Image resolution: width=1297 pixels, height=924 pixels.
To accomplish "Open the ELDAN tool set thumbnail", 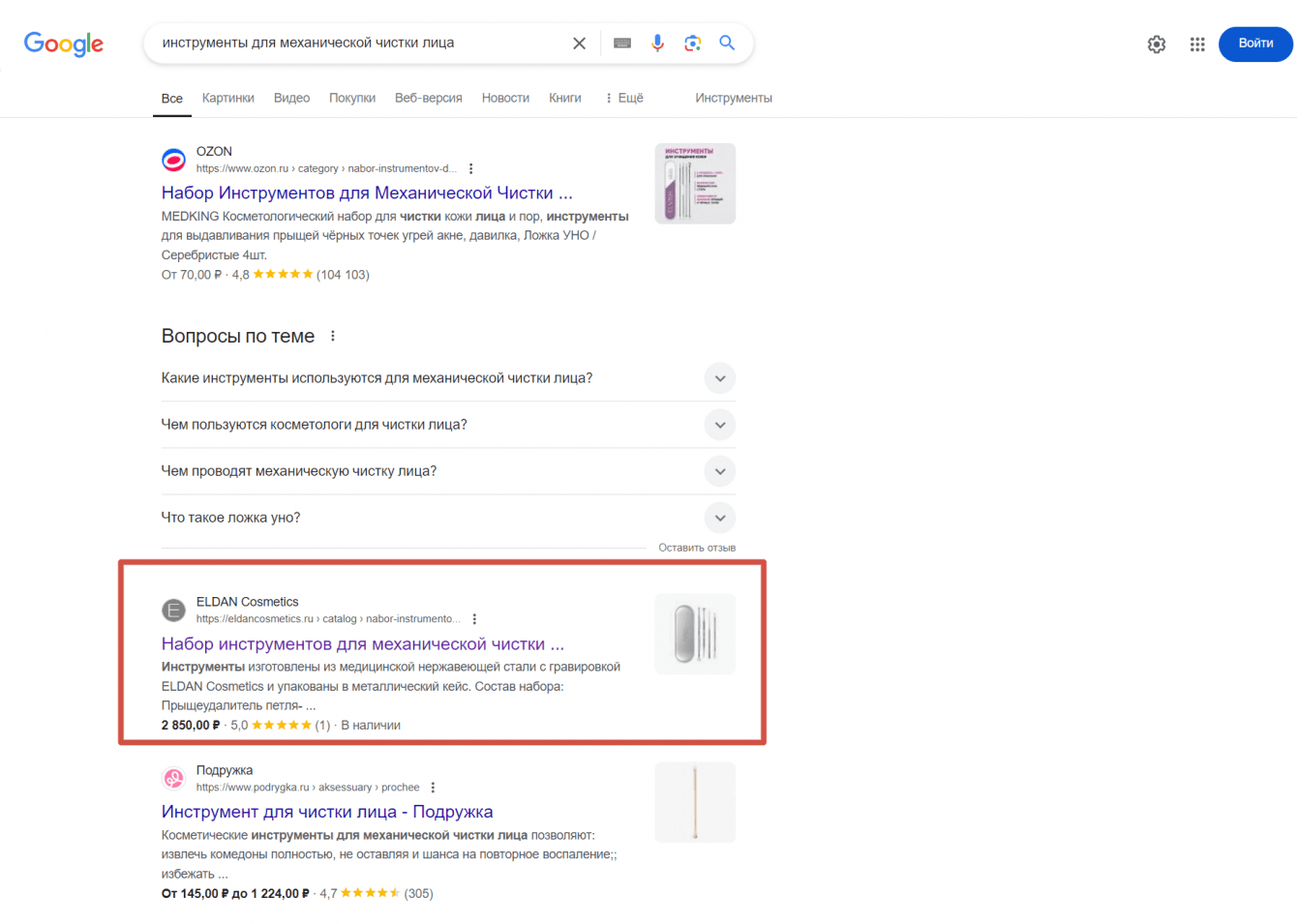I will tap(695, 634).
